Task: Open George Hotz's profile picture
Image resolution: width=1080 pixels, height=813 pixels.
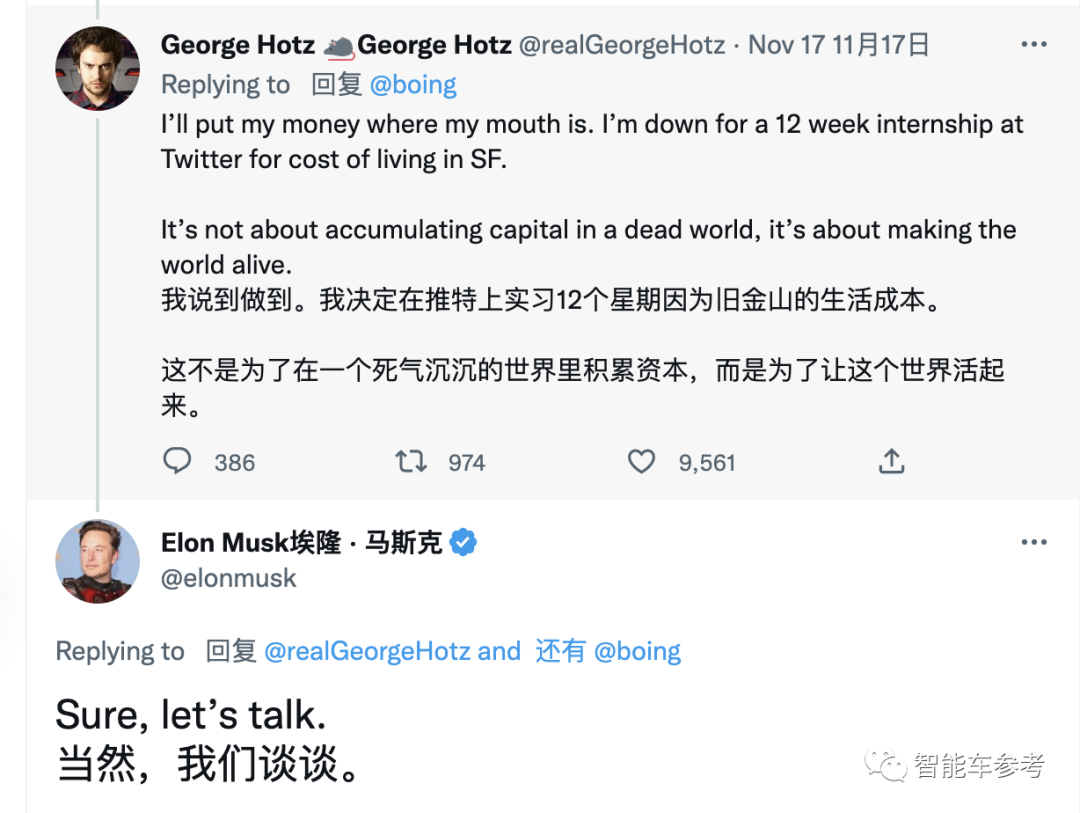Action: click(x=97, y=68)
